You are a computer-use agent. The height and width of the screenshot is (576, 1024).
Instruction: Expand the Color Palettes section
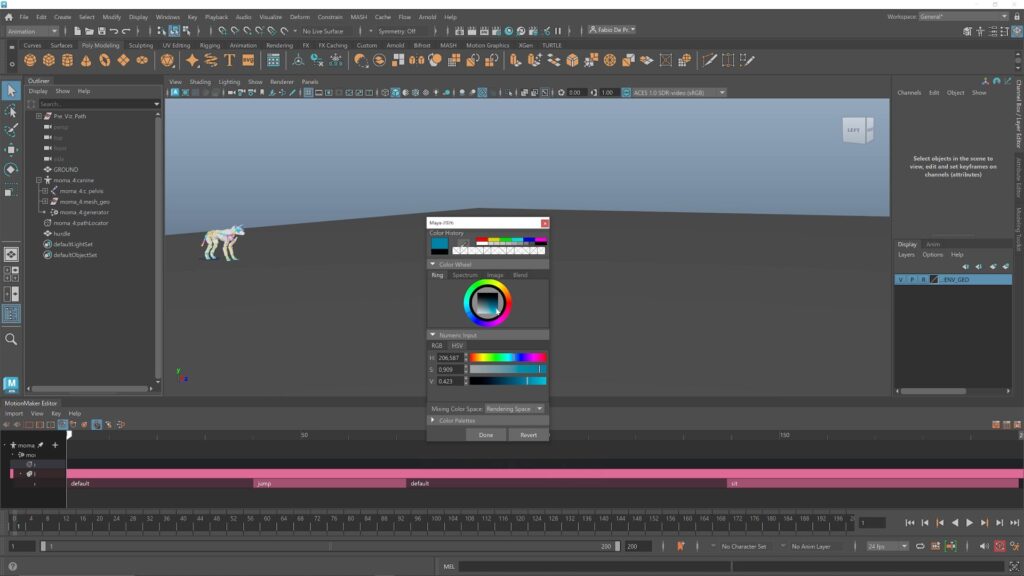[x=457, y=421]
